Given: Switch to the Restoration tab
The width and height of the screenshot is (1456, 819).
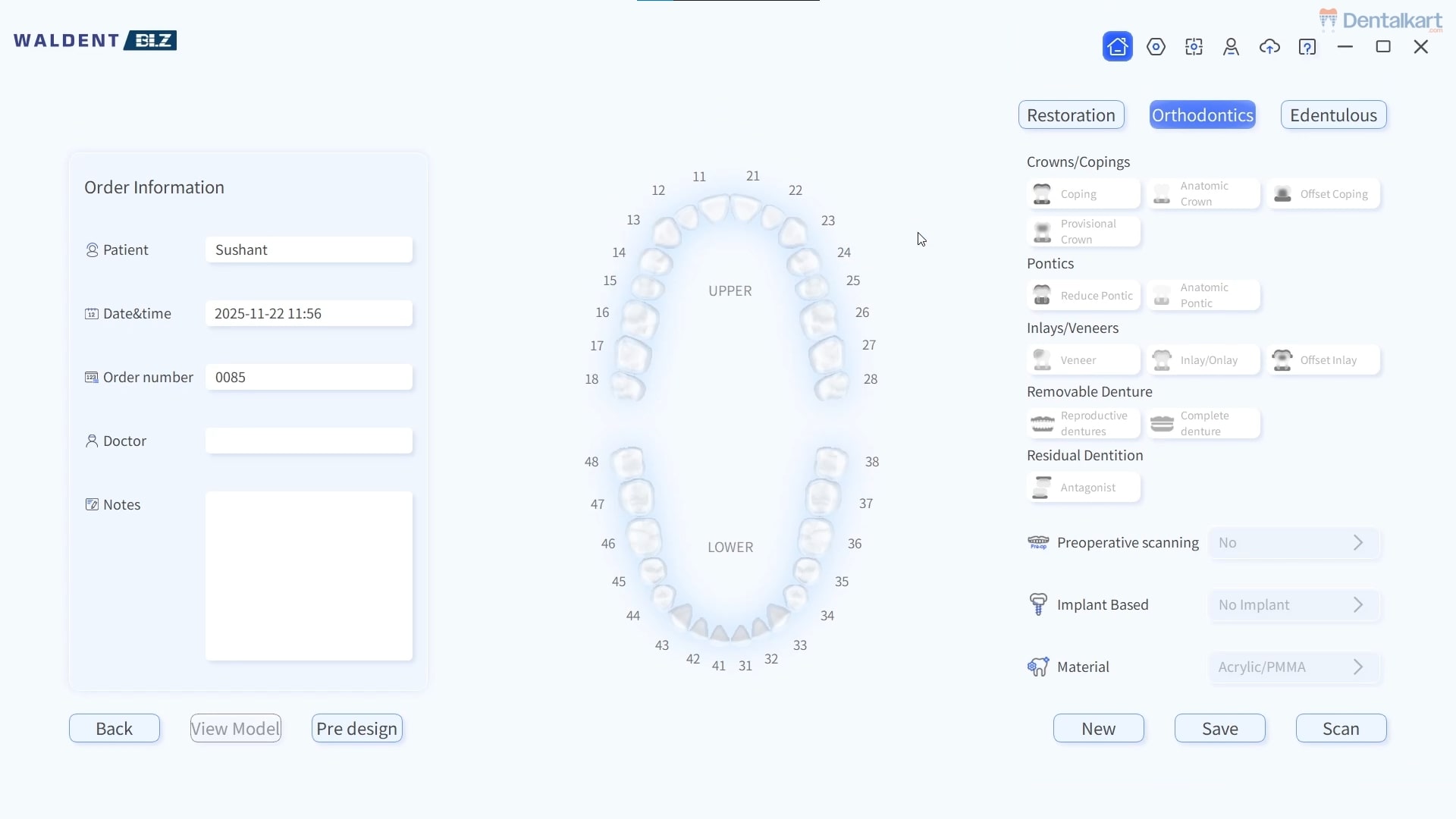Looking at the screenshot, I should coord(1071,115).
